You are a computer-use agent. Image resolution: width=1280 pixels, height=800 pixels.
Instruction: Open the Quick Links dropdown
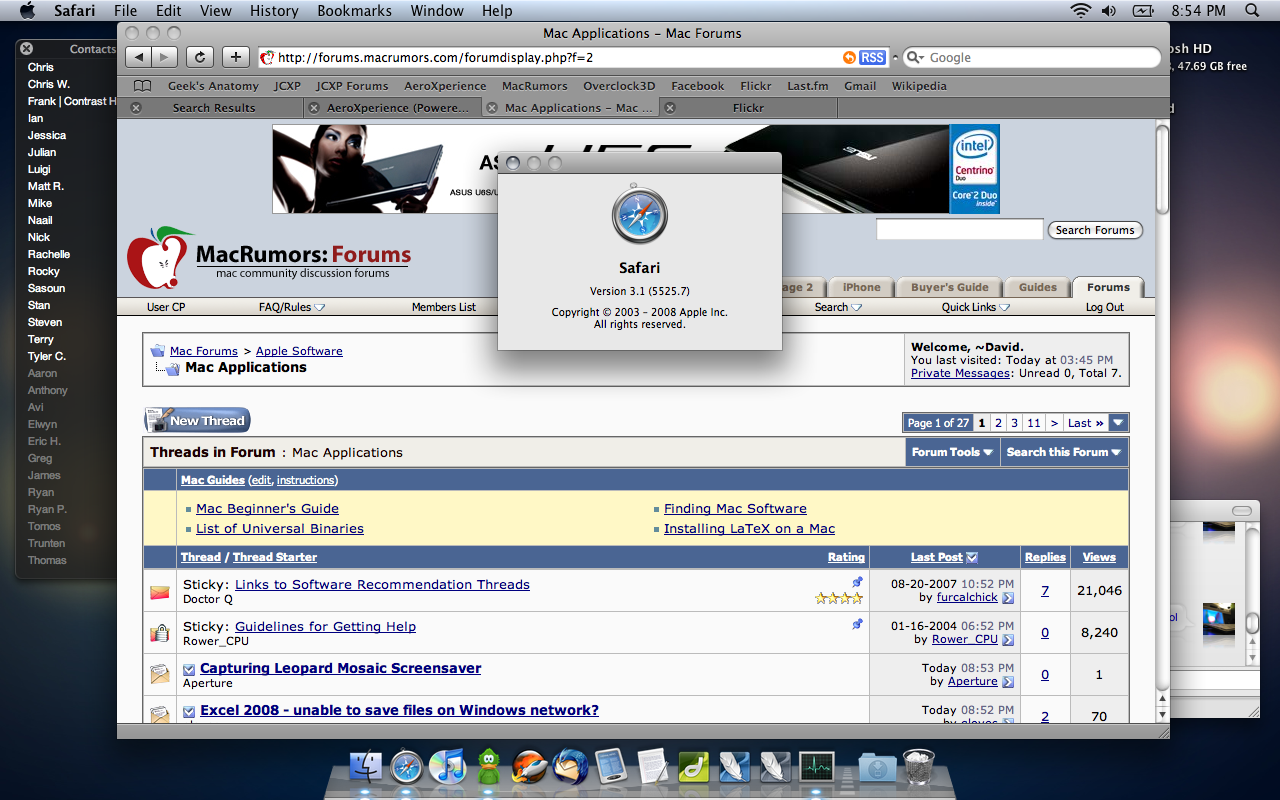point(976,307)
